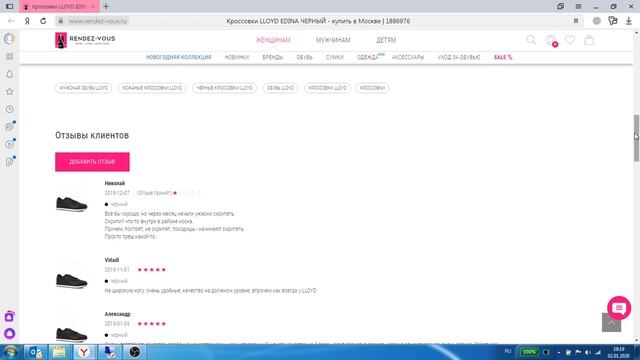Click the padlock site security icon

point(60,21)
